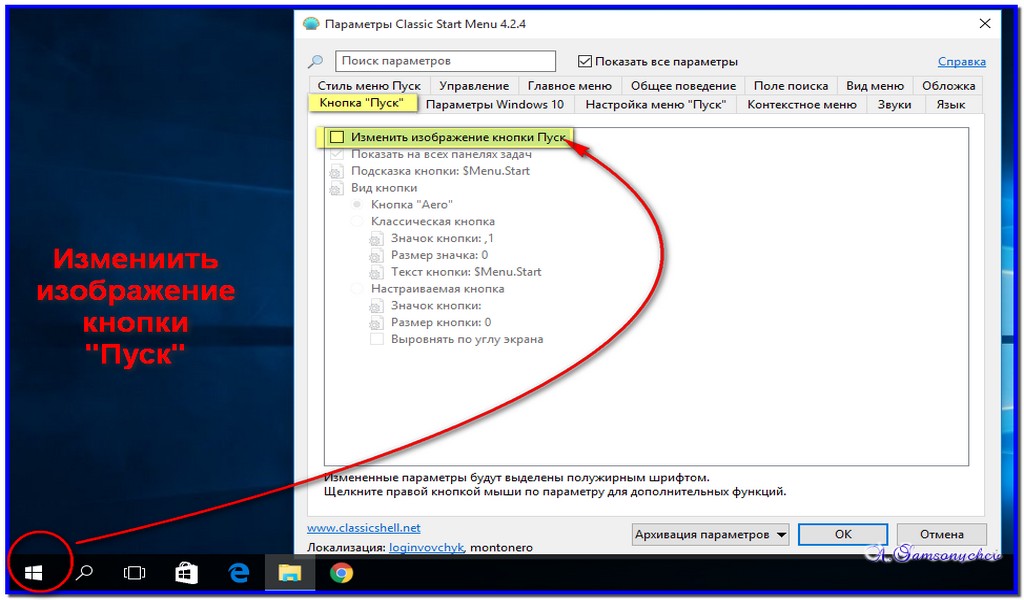Open loginvovchyk localization link

tap(426, 548)
